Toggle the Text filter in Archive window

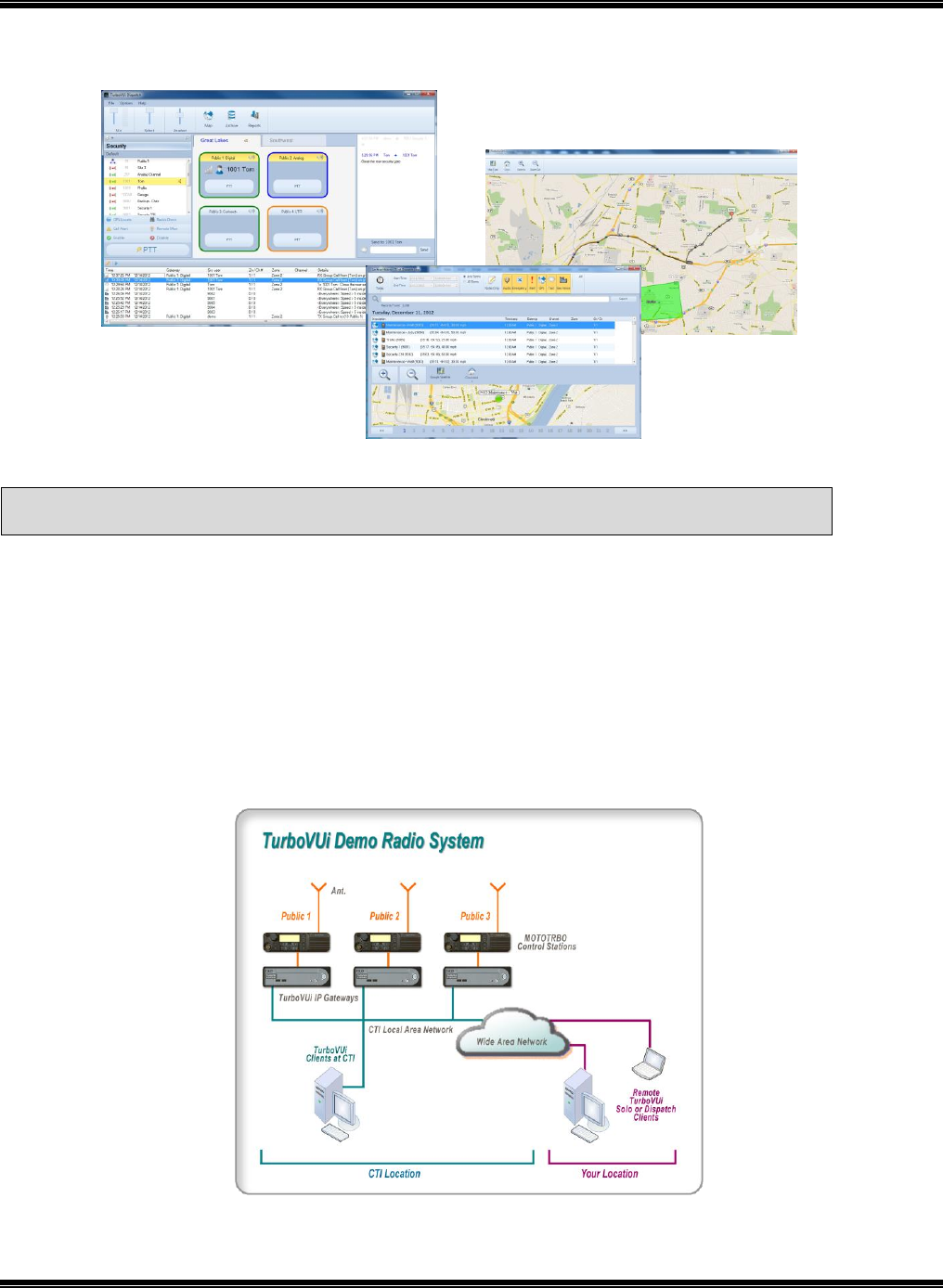pos(551,283)
